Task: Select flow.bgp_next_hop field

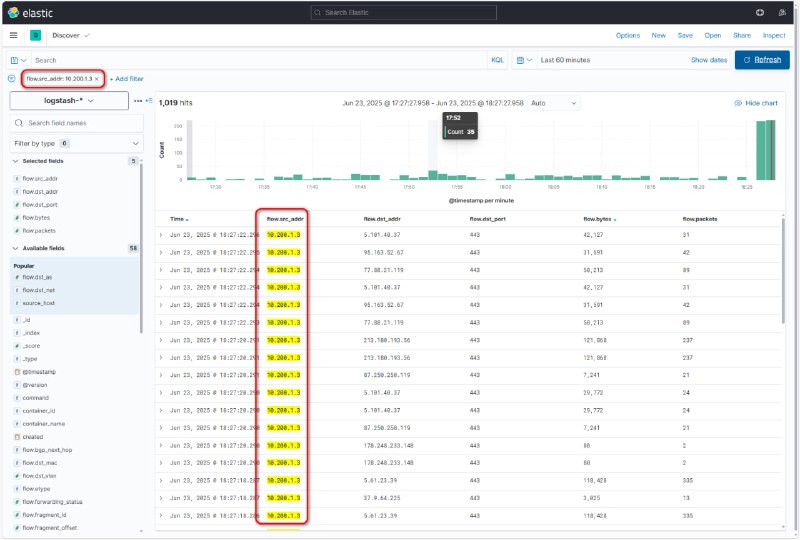Action: [x=47, y=450]
